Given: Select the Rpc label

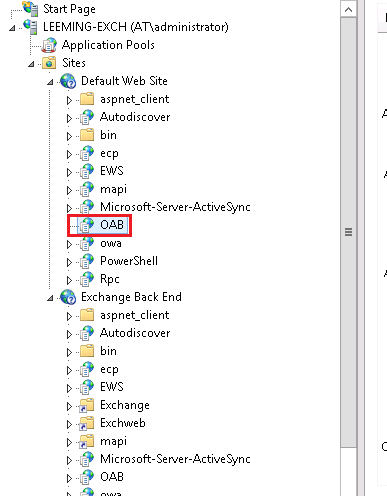Looking at the screenshot, I should pyautogui.click(x=110, y=279).
